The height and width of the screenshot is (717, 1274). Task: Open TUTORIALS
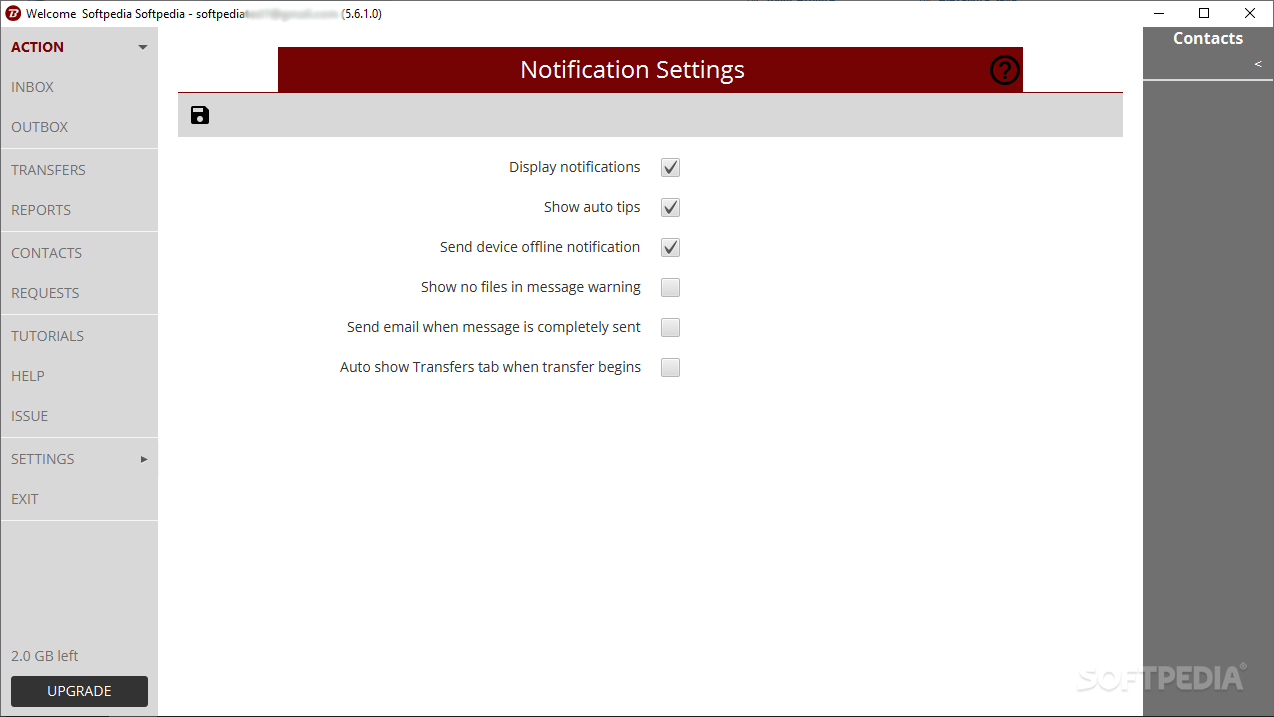coord(47,336)
